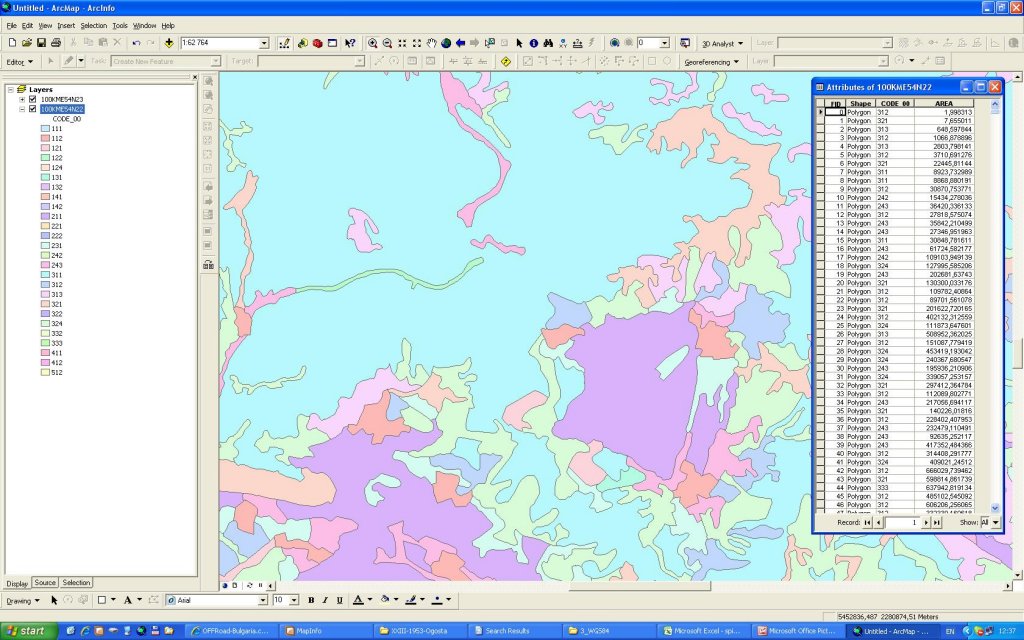Select the Drawing toolbar pointer tool

click(54, 600)
